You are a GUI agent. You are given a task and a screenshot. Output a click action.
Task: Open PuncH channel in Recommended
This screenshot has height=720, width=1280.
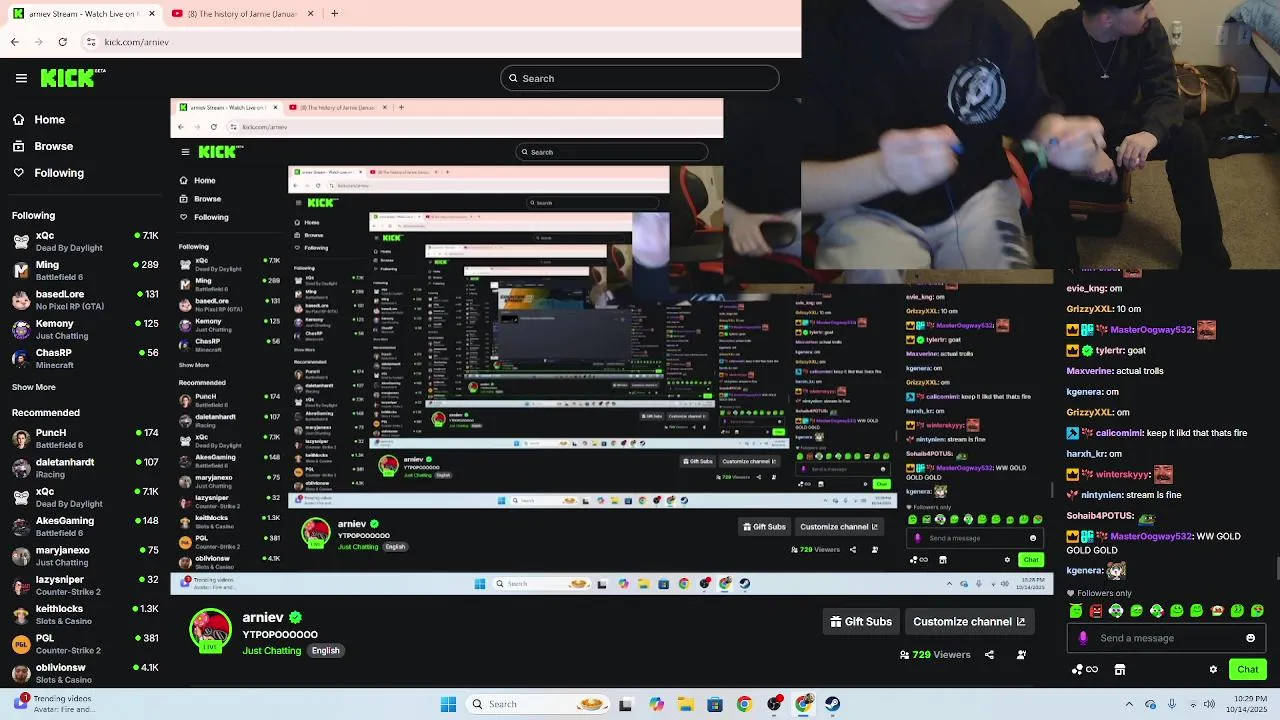tap(85, 438)
